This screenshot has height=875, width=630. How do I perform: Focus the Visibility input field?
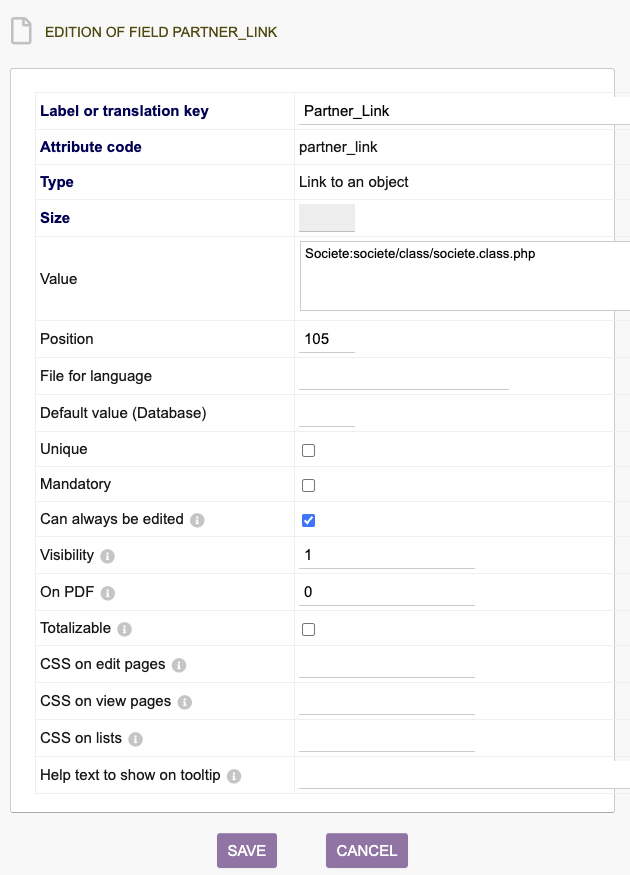(x=387, y=555)
